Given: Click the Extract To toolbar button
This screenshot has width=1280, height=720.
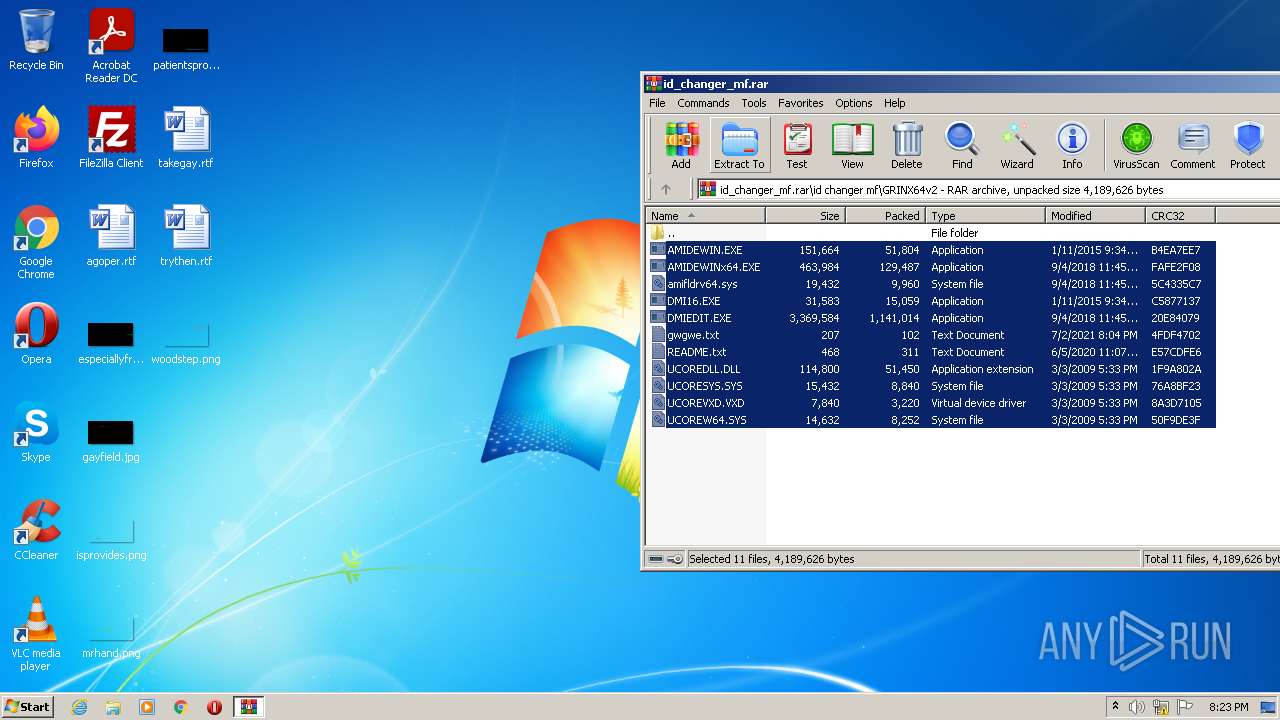Looking at the screenshot, I should (x=739, y=146).
